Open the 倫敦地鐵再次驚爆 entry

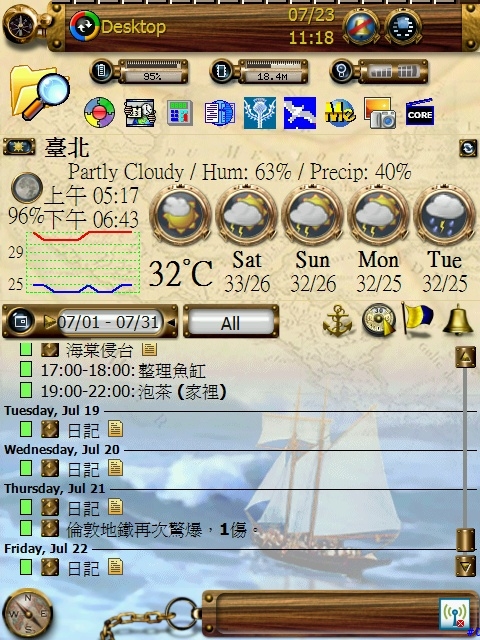pos(162,530)
